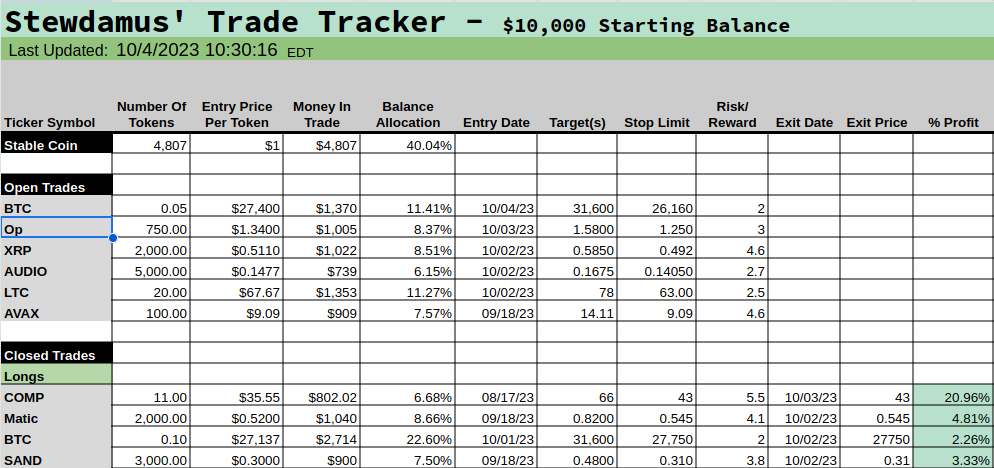Image resolution: width=994 pixels, height=468 pixels.
Task: Click the 1.5800 Op target cell
Action: [577, 229]
